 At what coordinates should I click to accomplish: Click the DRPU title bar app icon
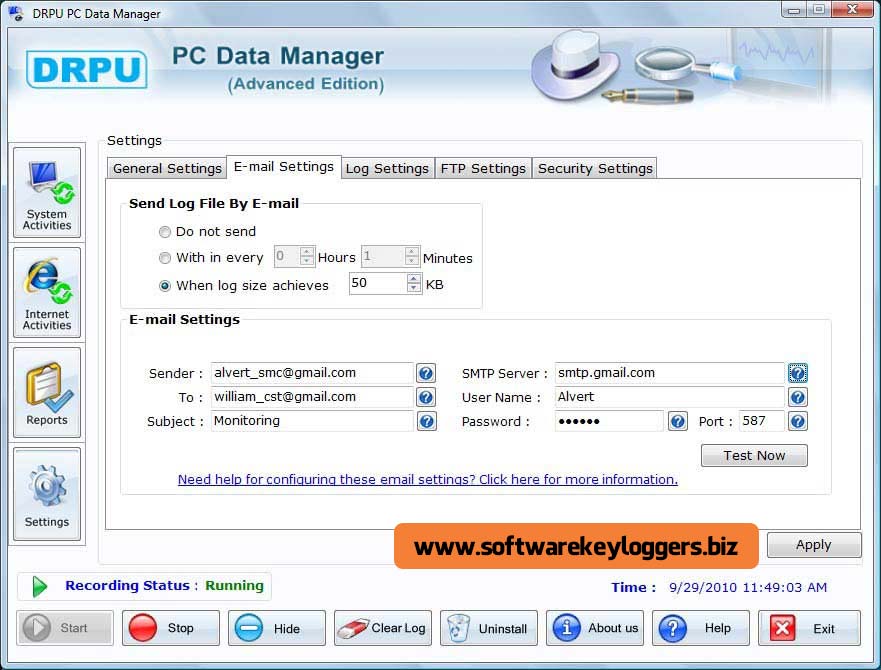[x=16, y=13]
